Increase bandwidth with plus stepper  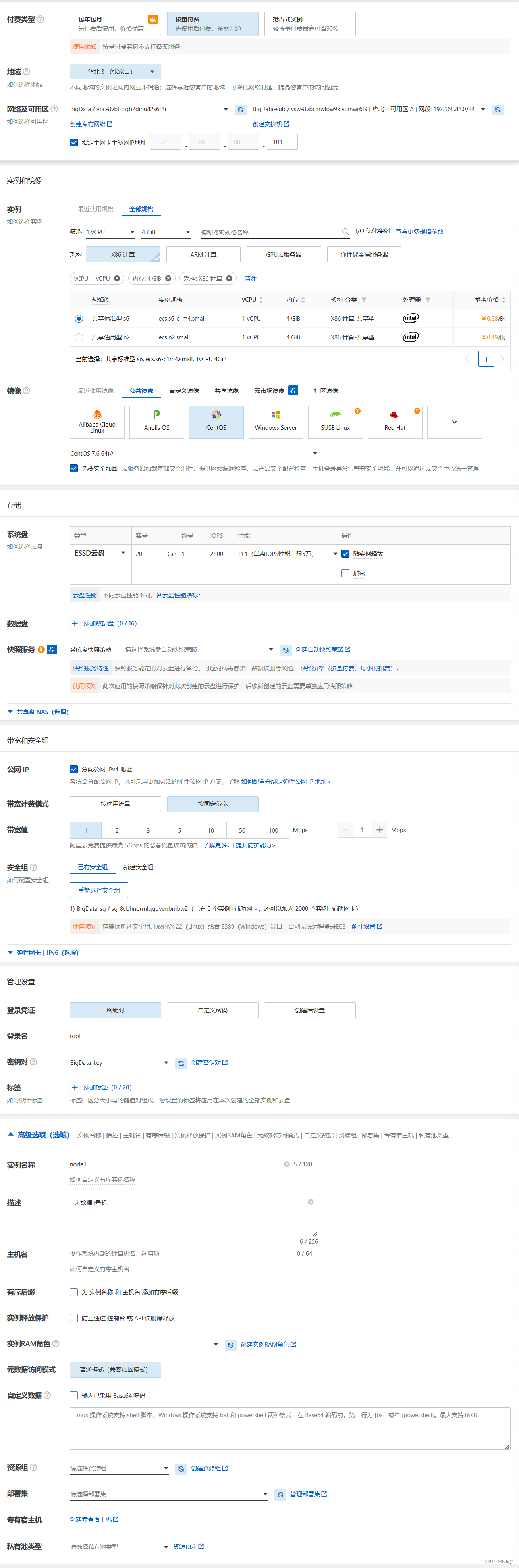pyautogui.click(x=380, y=830)
